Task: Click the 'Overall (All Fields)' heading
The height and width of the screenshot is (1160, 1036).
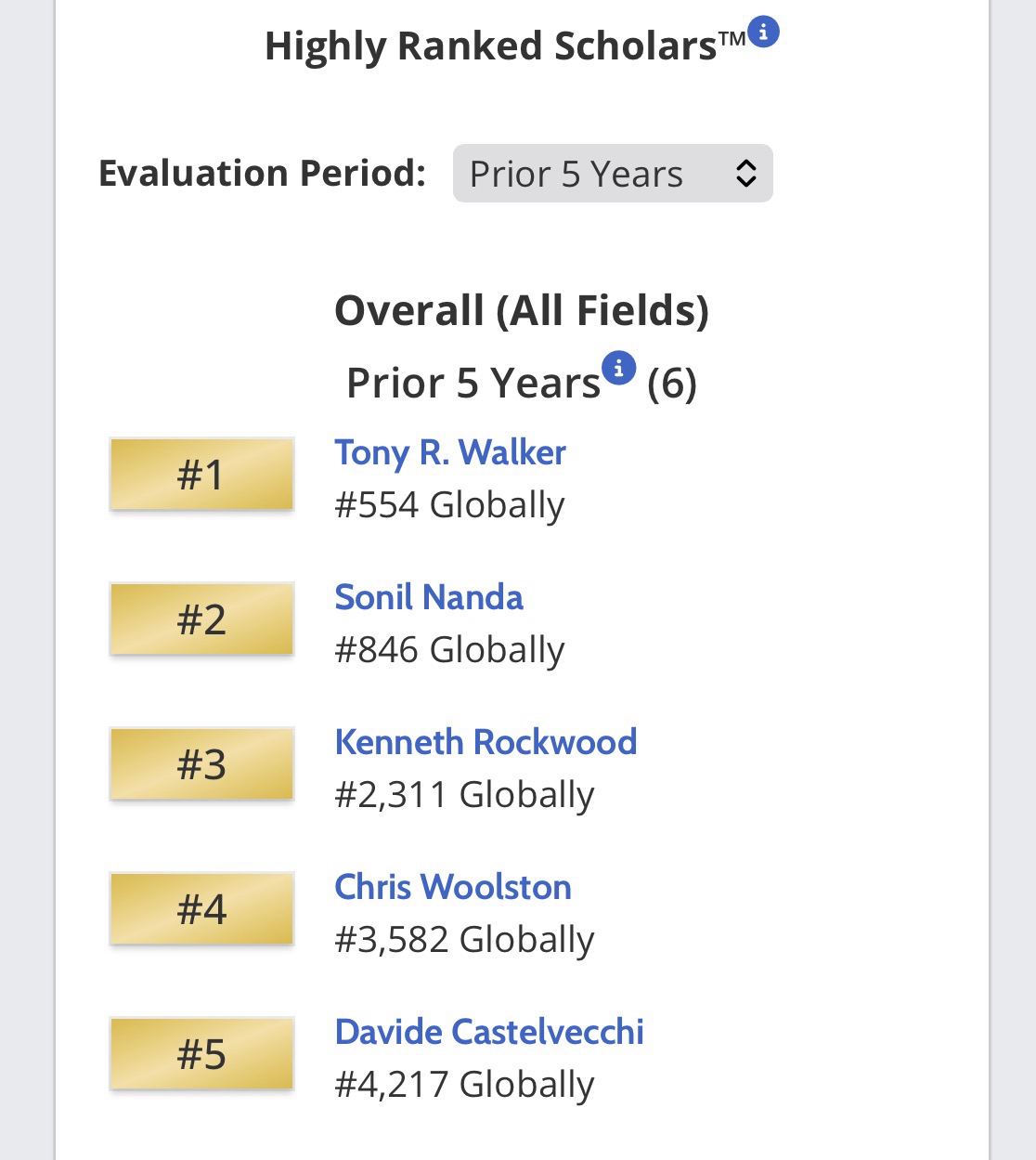Action: coord(521,310)
